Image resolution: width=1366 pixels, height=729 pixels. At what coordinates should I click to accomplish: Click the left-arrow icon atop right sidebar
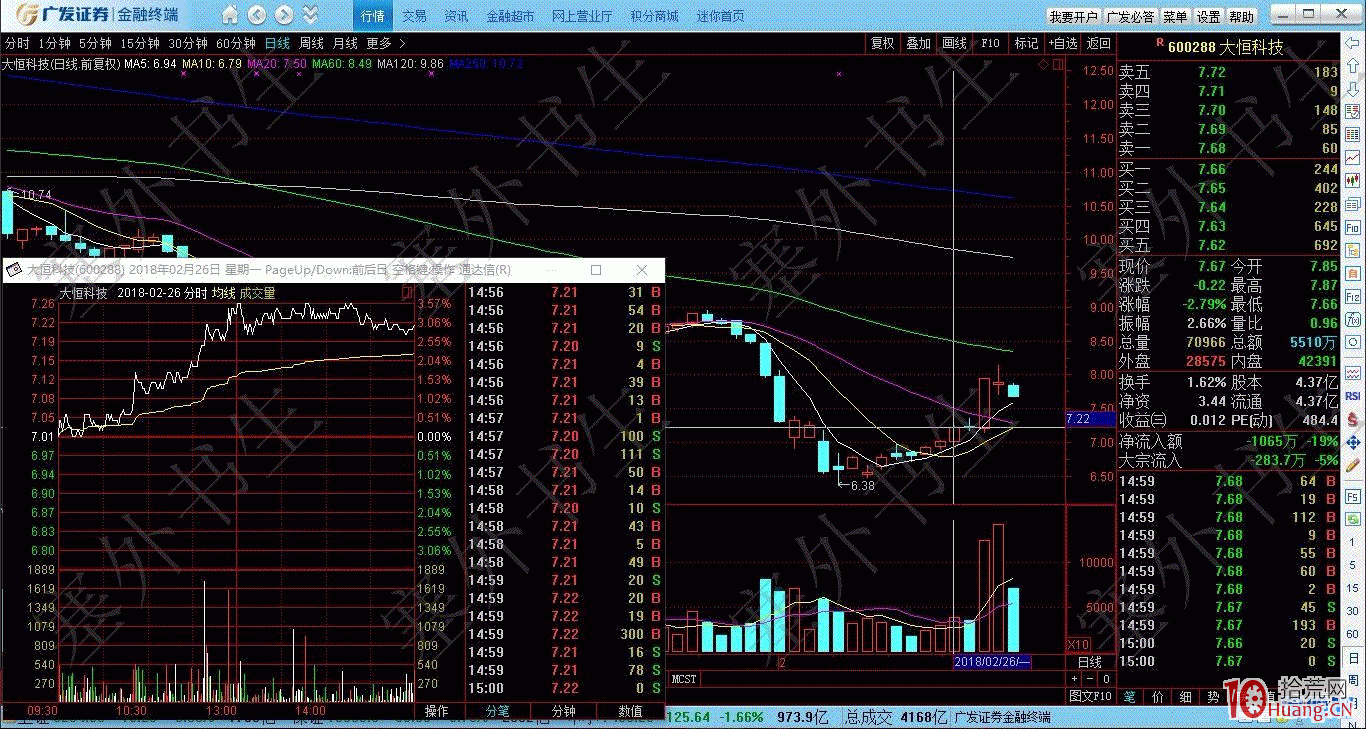click(1352, 44)
